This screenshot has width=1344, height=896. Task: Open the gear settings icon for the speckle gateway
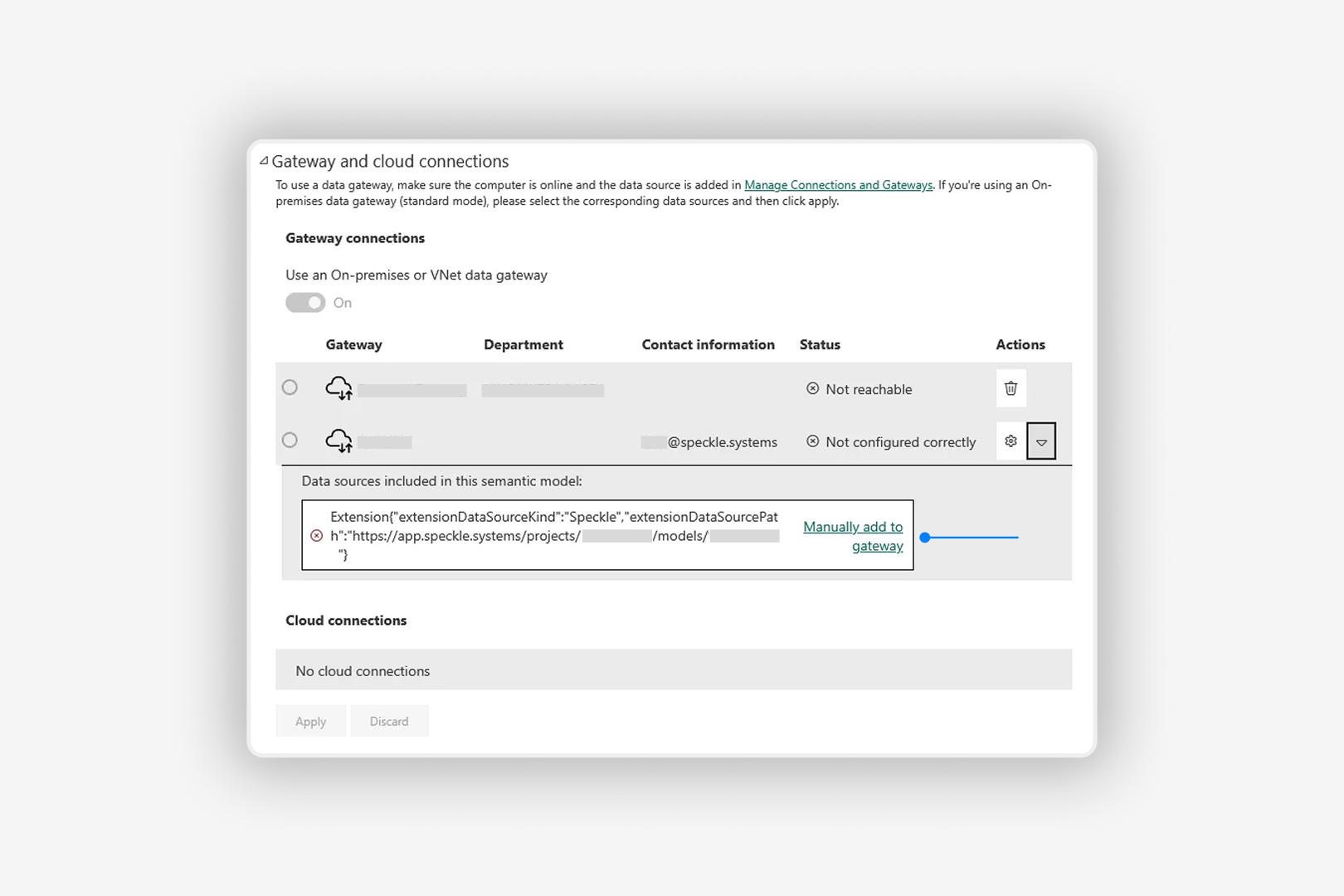click(x=1010, y=441)
